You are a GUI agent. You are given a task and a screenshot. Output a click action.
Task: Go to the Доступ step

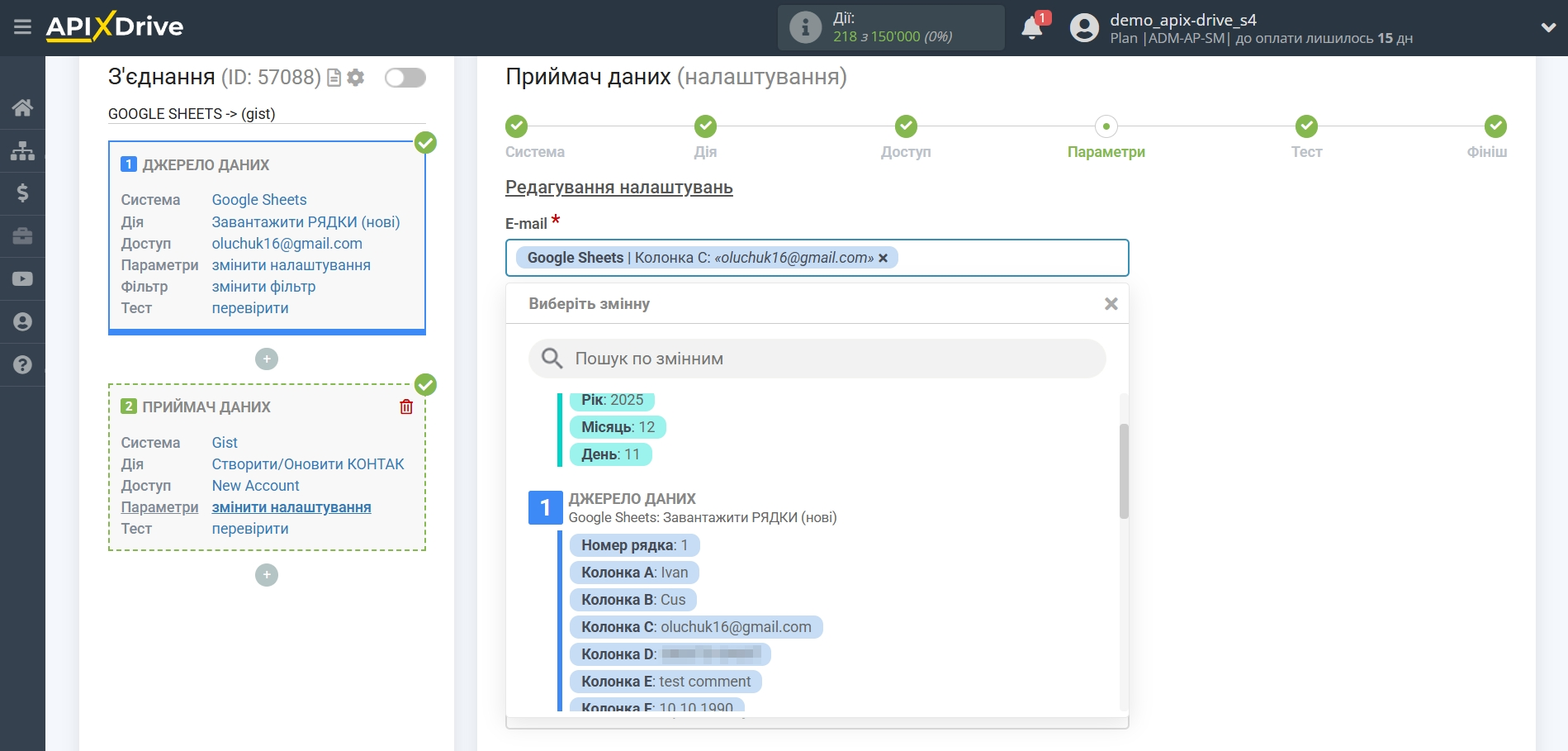click(906, 127)
